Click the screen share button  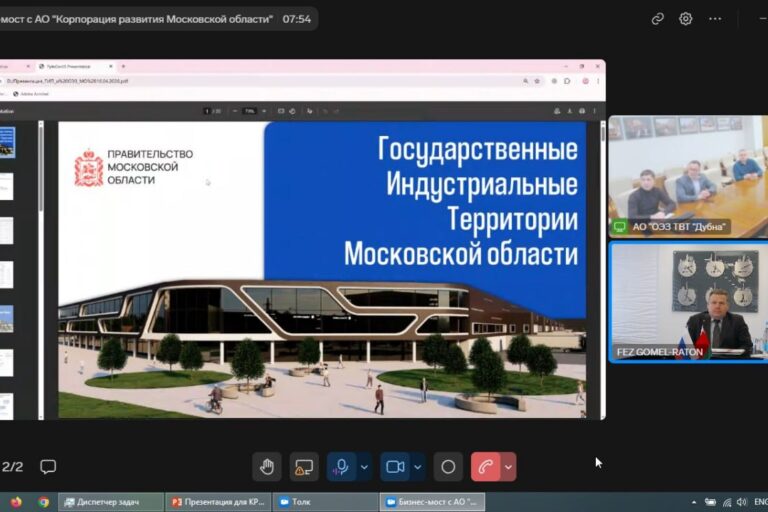(x=303, y=467)
